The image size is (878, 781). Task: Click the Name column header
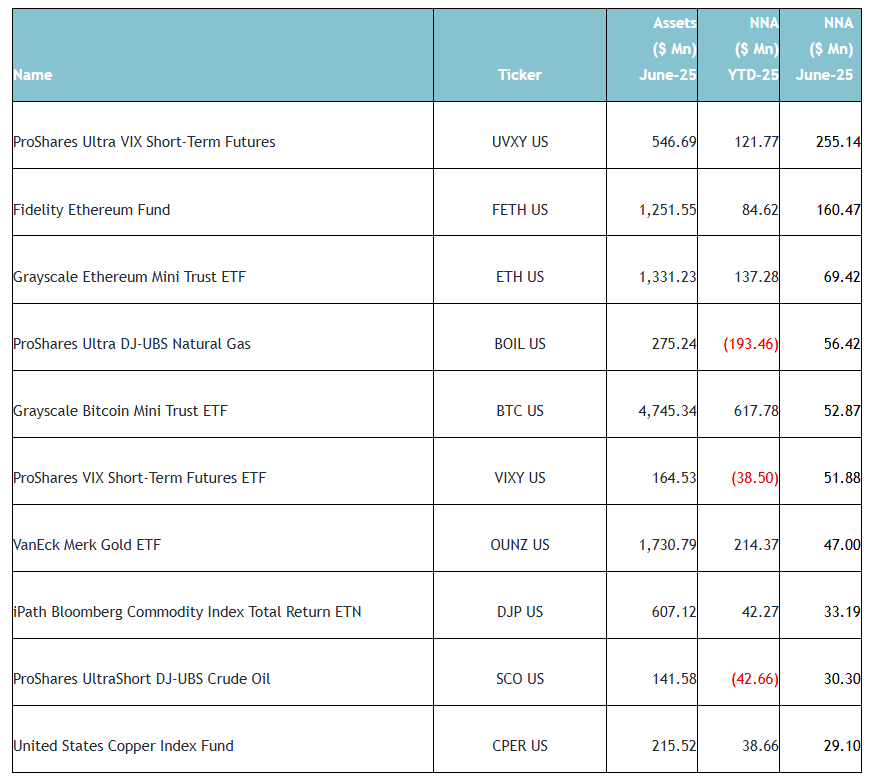[x=33, y=75]
